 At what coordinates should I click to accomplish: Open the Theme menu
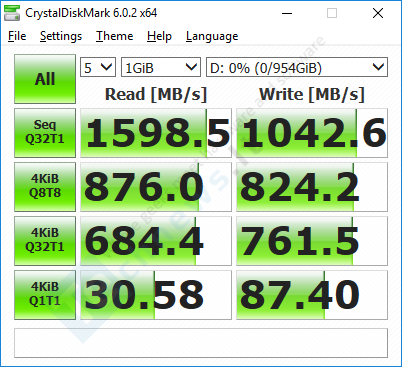[x=115, y=36]
